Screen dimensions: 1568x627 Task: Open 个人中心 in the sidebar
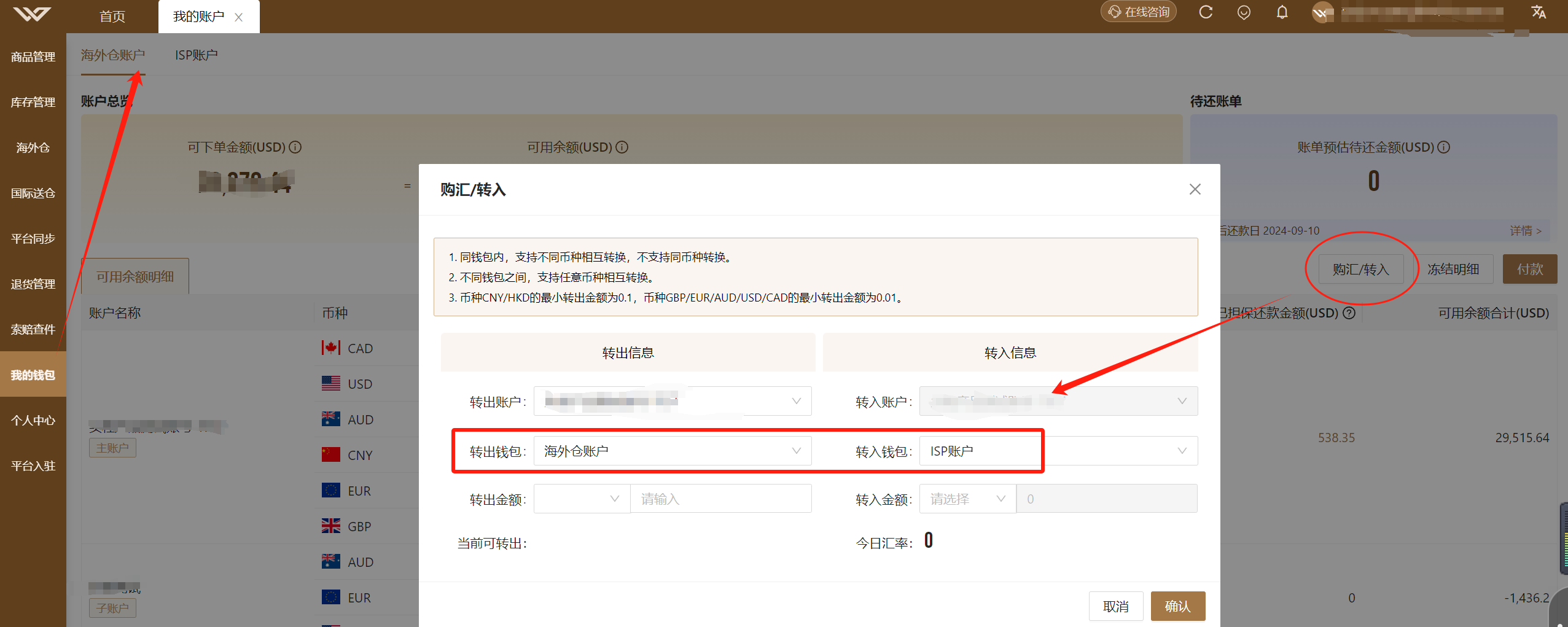33,420
